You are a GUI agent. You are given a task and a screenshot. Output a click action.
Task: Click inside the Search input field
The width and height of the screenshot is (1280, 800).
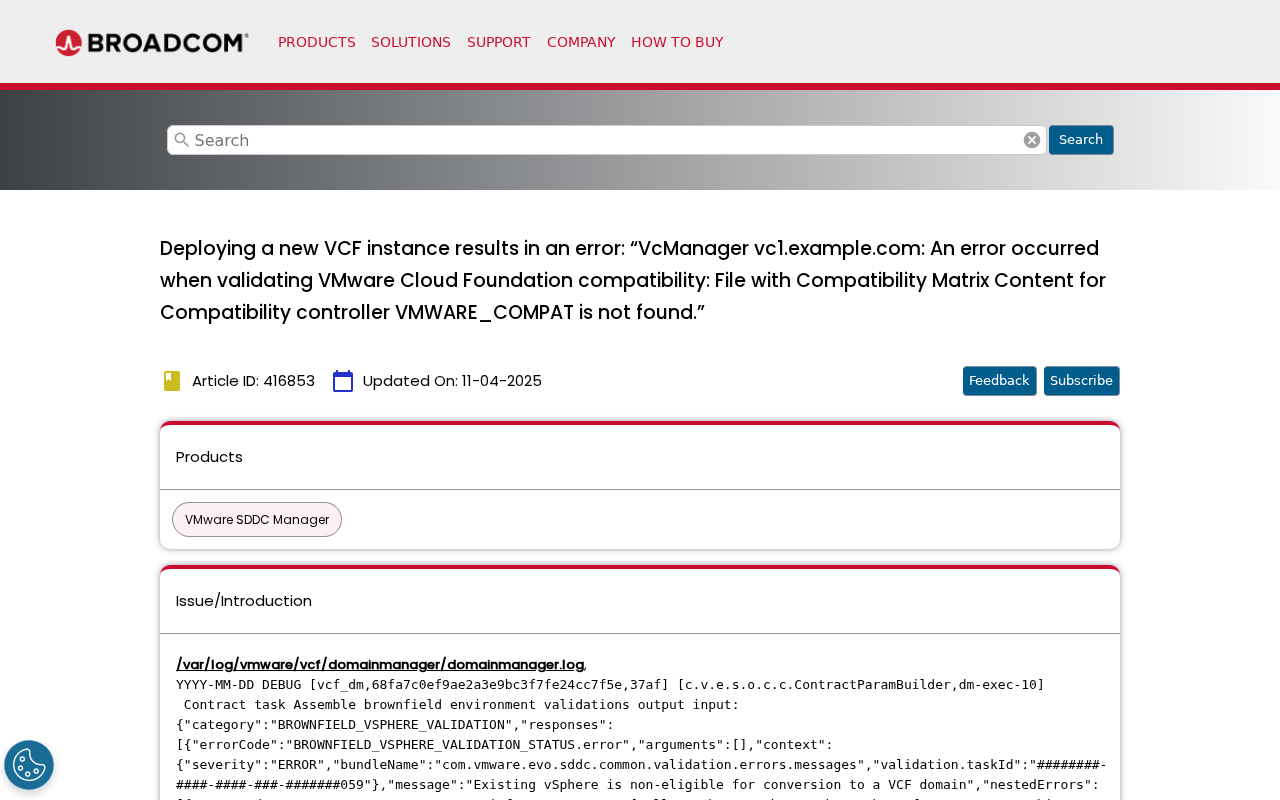pos(600,139)
